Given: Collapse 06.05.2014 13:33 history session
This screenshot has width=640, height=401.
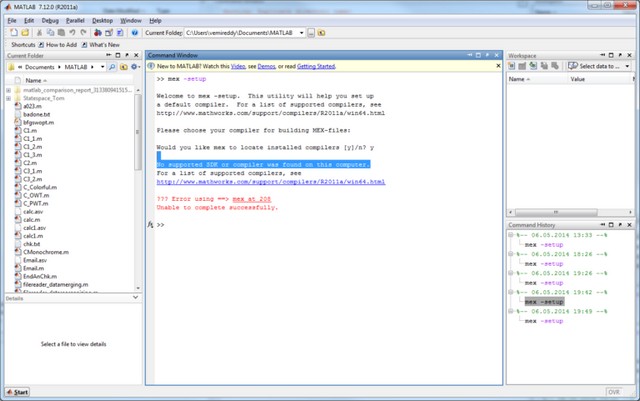Looking at the screenshot, I should point(511,235).
